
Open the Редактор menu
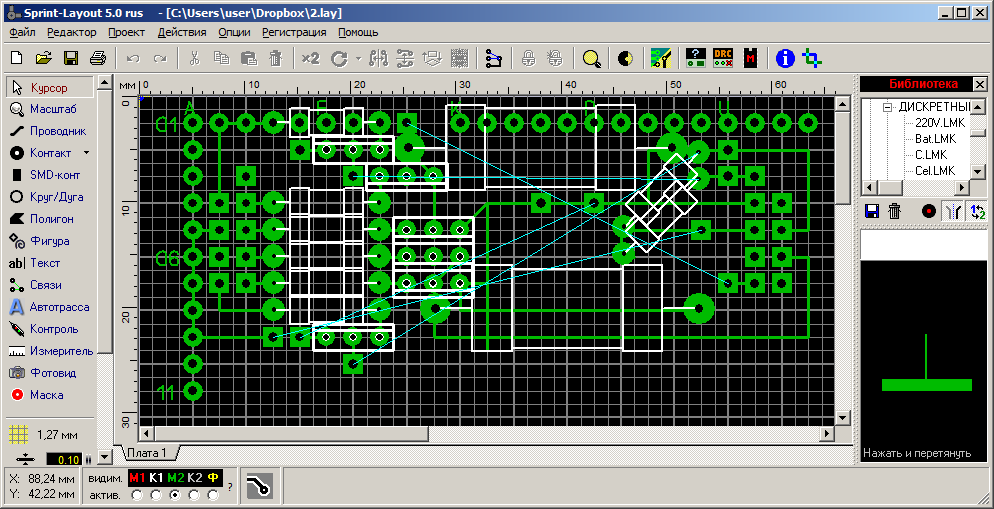[x=72, y=32]
